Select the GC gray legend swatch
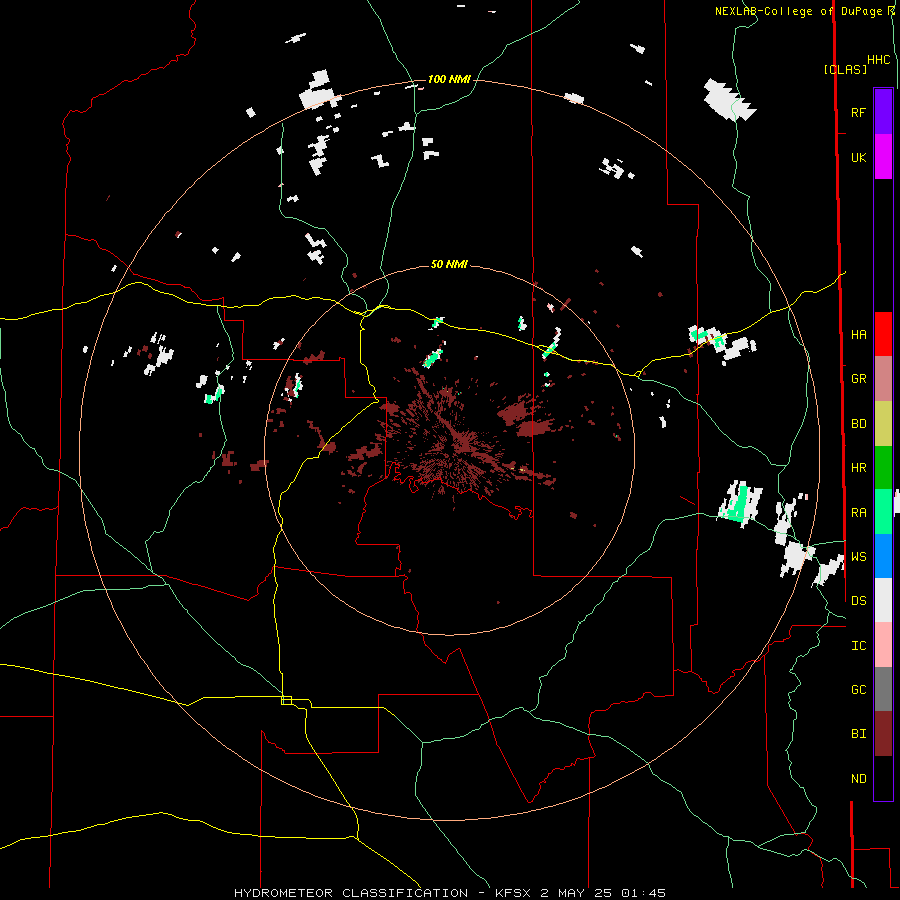 click(883, 689)
